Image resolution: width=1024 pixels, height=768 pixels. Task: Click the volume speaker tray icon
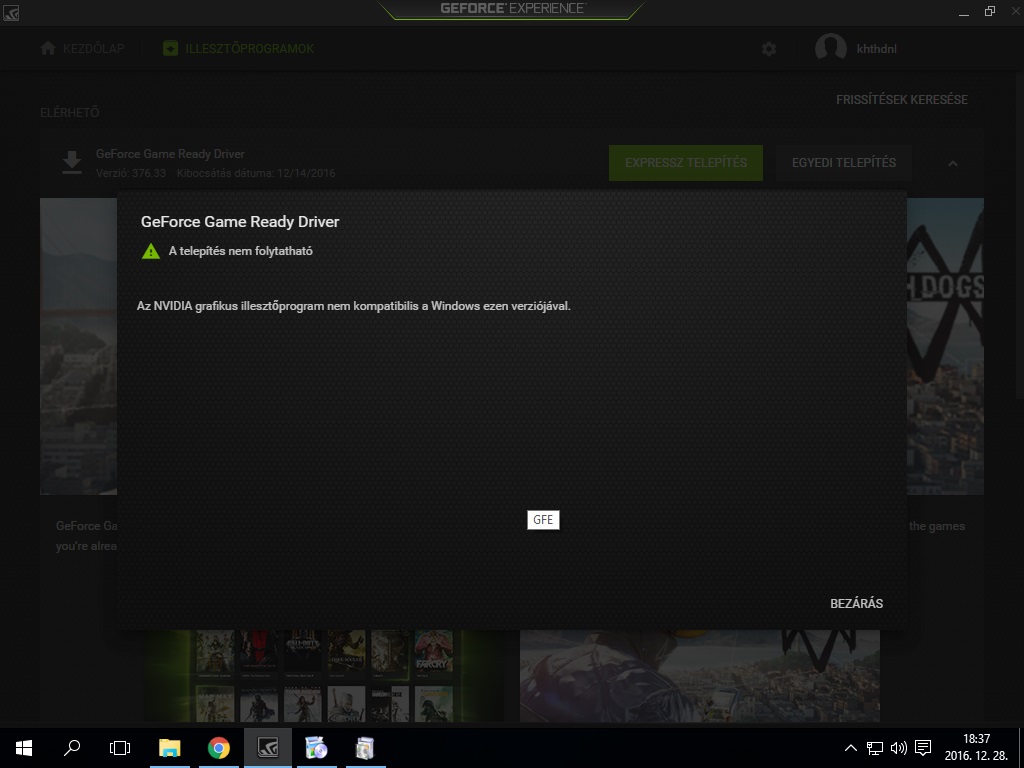(899, 748)
